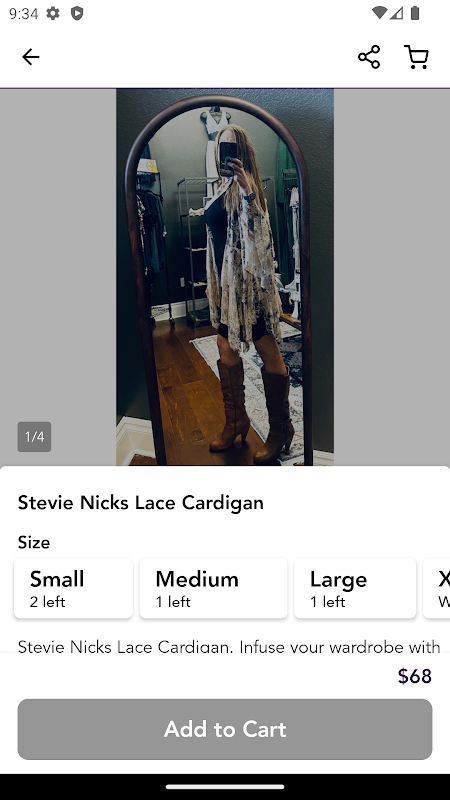Select the Small size option
Screen dimensions: 450x800
point(73,588)
